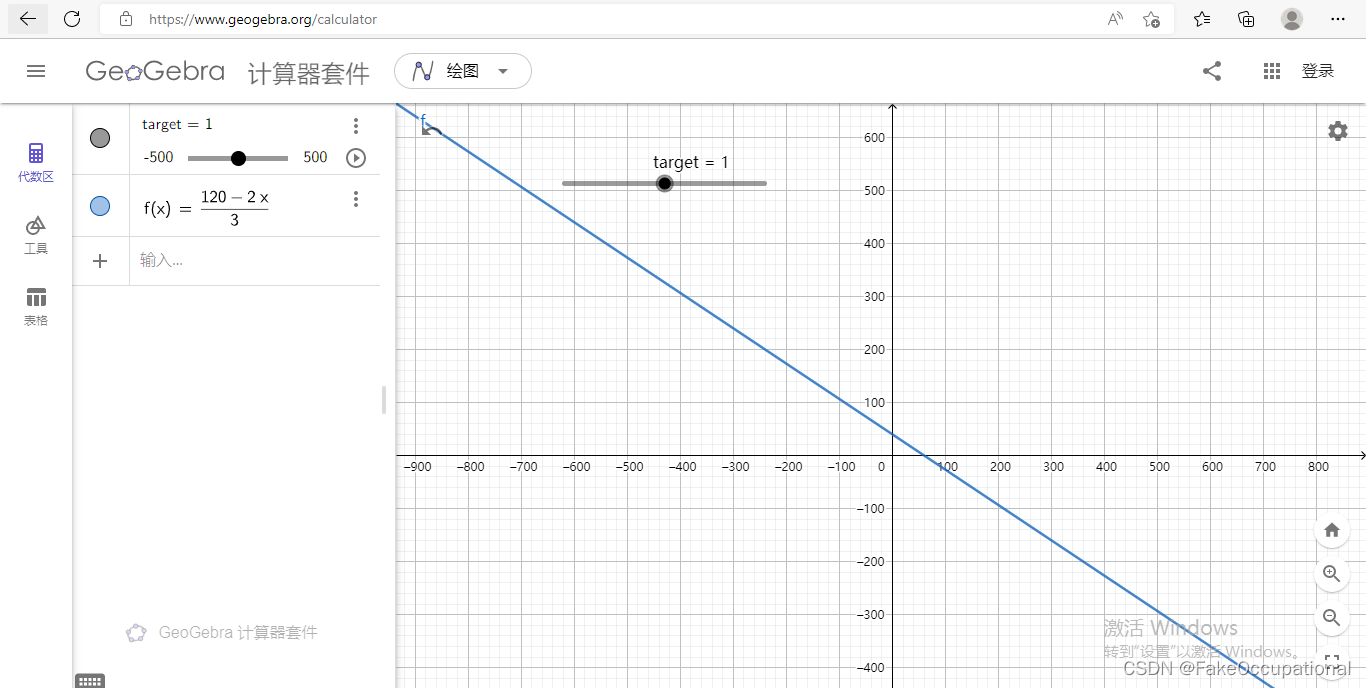
Task: Switch to the 代数区 algebra tab
Action: (x=36, y=162)
